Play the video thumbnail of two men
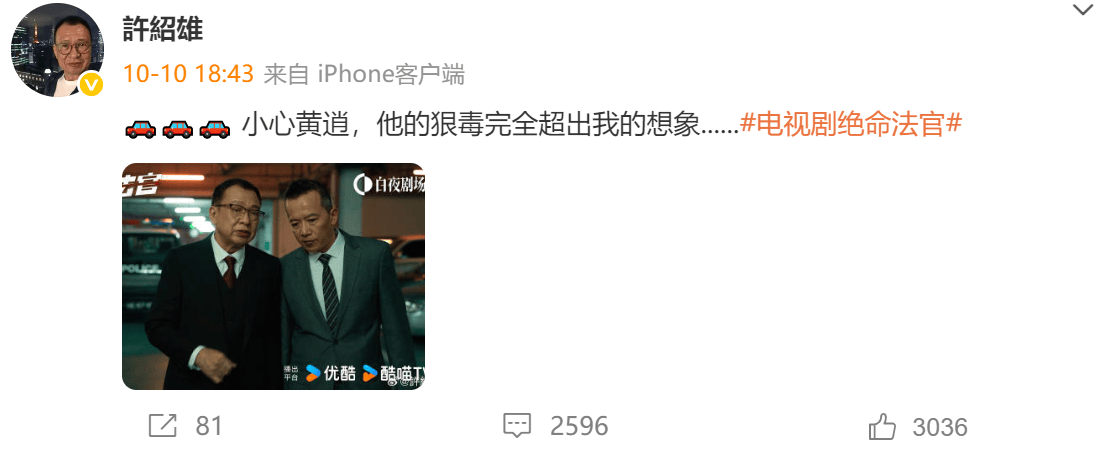The image size is (1100, 456). click(274, 276)
